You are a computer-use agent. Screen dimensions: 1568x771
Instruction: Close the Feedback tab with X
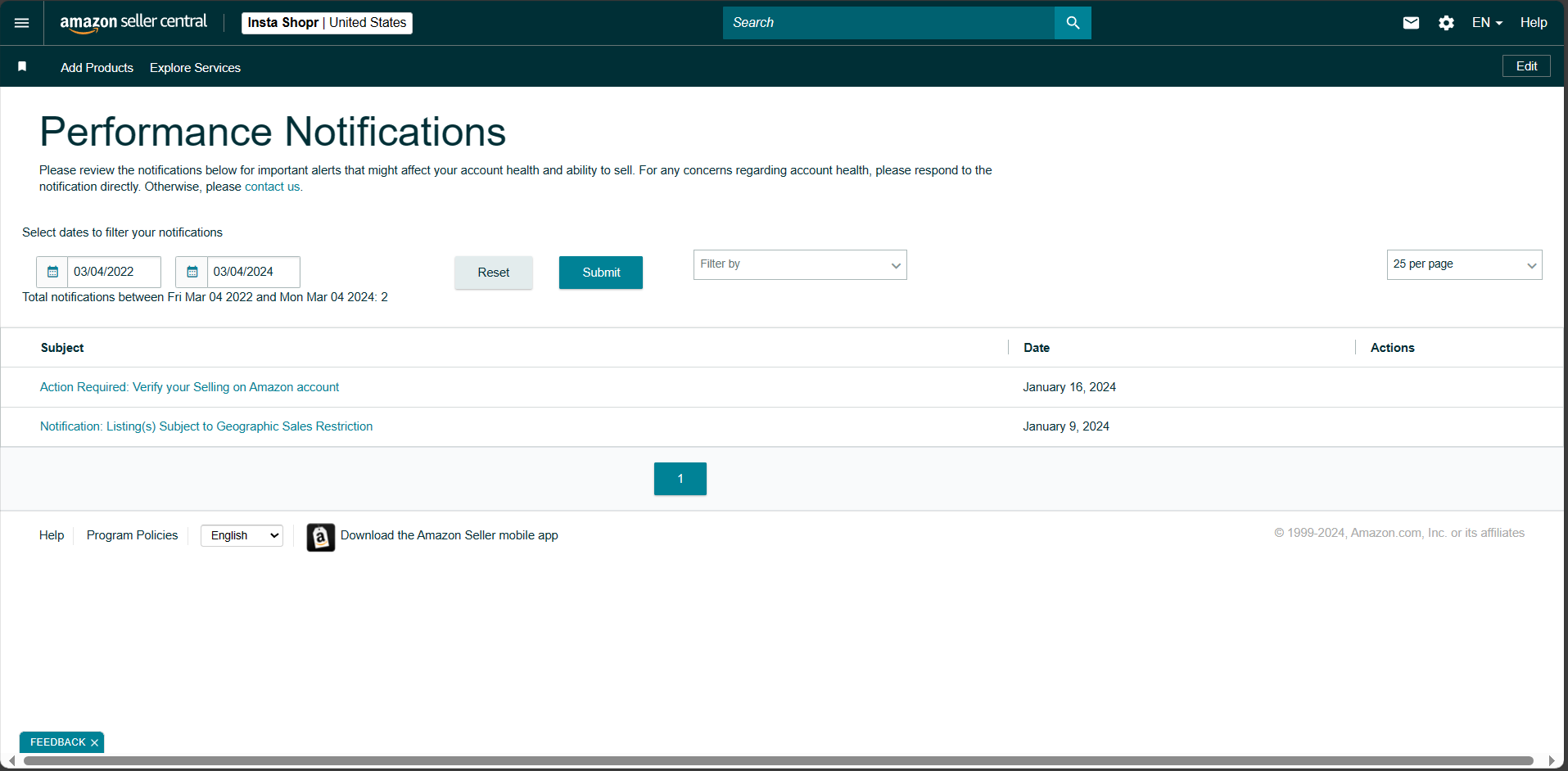tap(94, 742)
